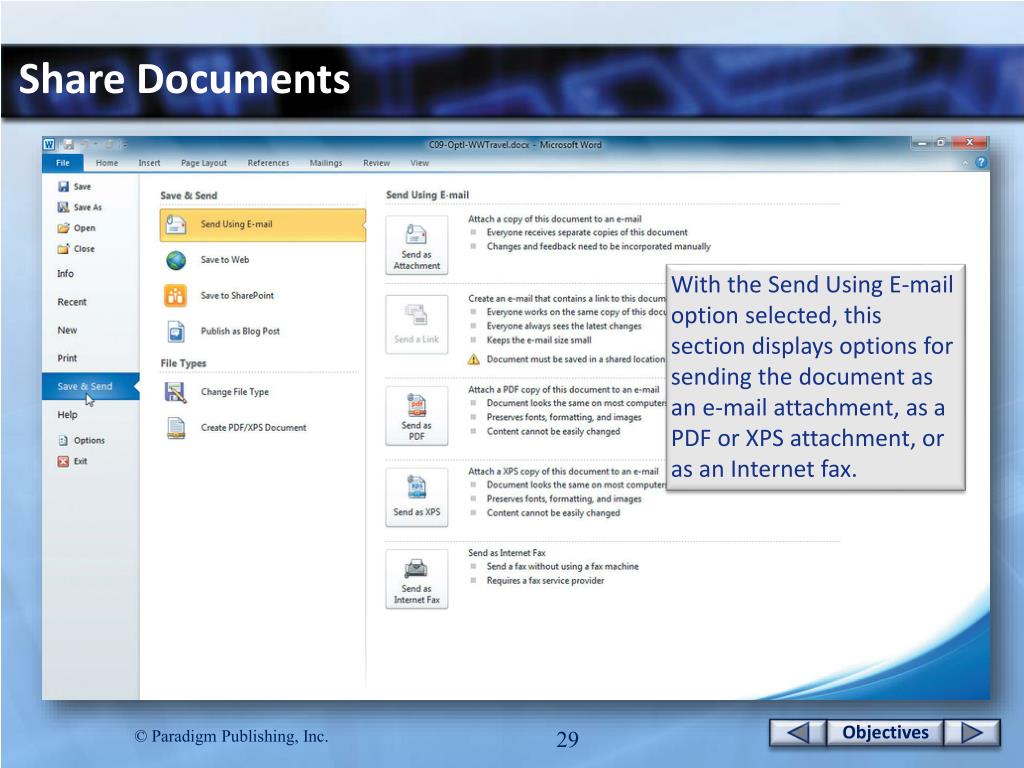The height and width of the screenshot is (768, 1024).
Task: Switch to the Insert ribbon tab
Action: (x=149, y=163)
